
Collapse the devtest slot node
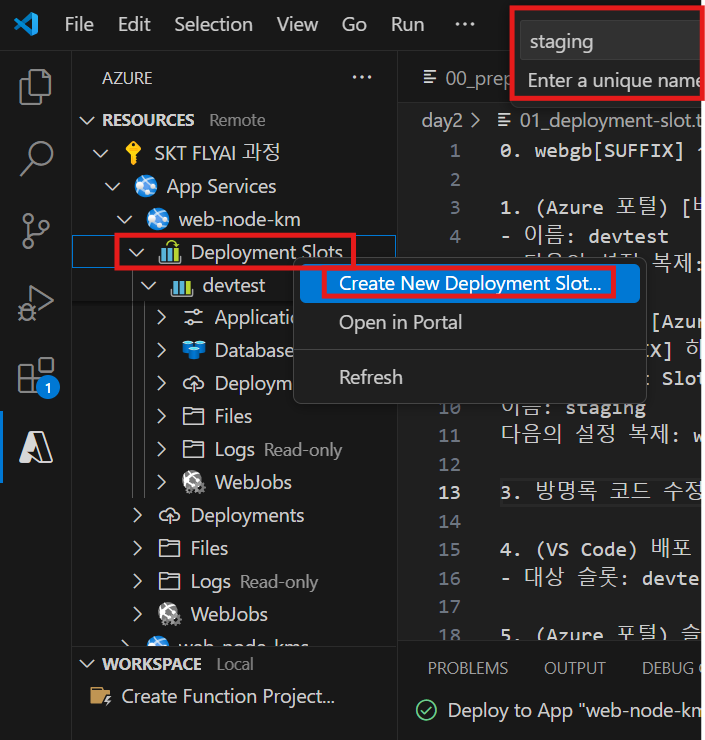point(149,286)
